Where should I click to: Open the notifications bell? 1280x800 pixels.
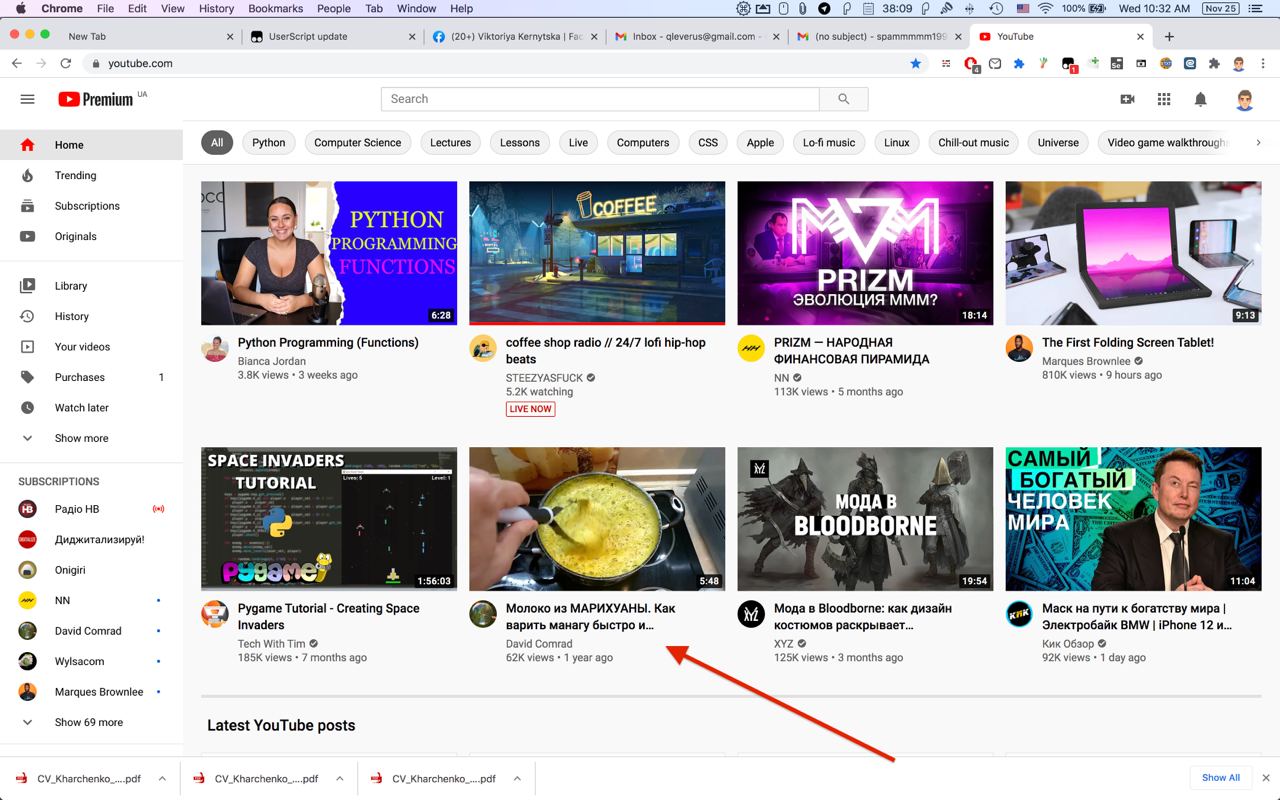point(1201,99)
